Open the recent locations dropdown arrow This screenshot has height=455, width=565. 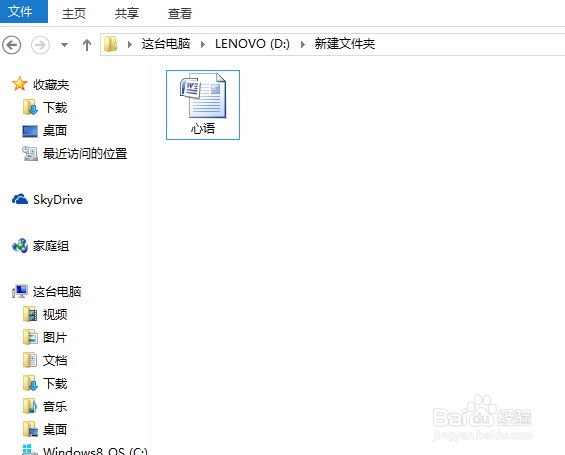pos(64,45)
